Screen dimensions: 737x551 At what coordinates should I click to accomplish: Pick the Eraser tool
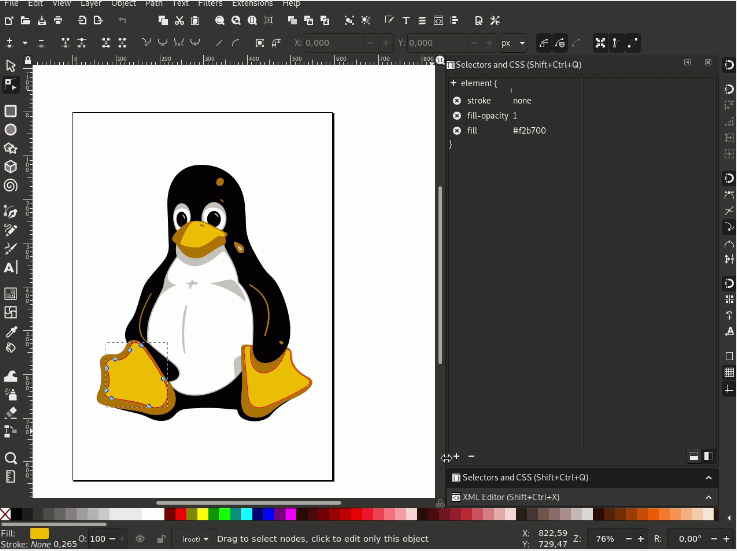pos(10,412)
